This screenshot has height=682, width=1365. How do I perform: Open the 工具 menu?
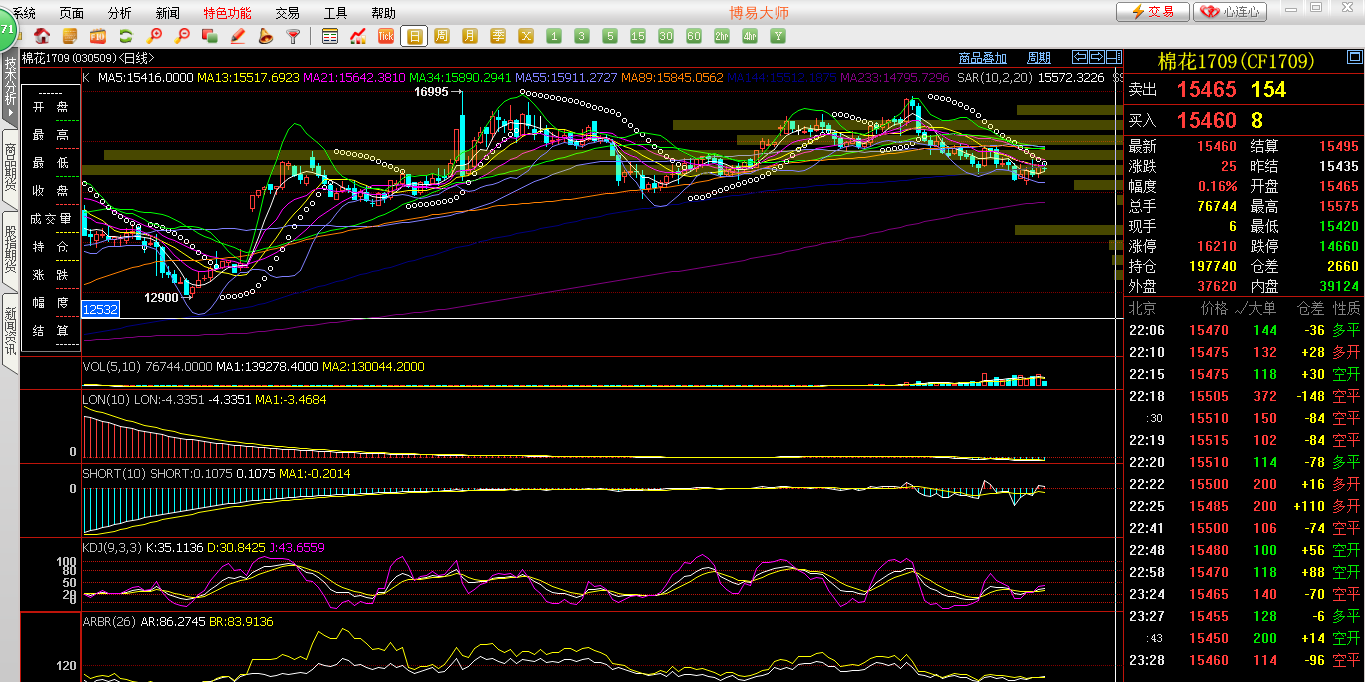pos(336,13)
